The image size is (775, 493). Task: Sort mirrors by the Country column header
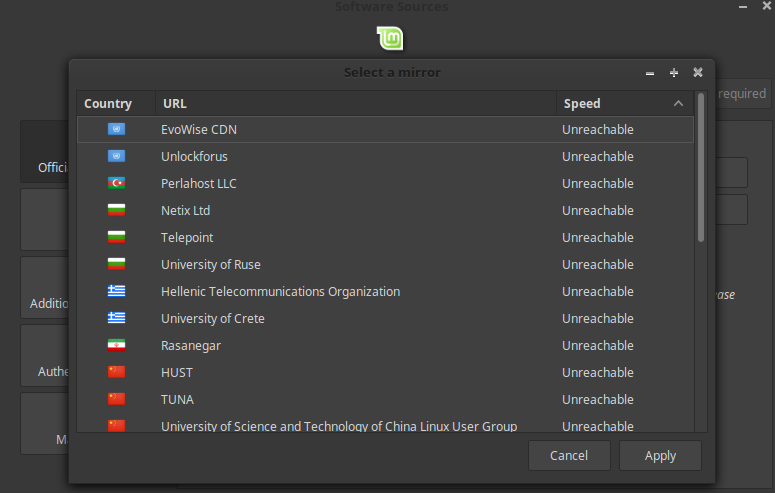116,103
